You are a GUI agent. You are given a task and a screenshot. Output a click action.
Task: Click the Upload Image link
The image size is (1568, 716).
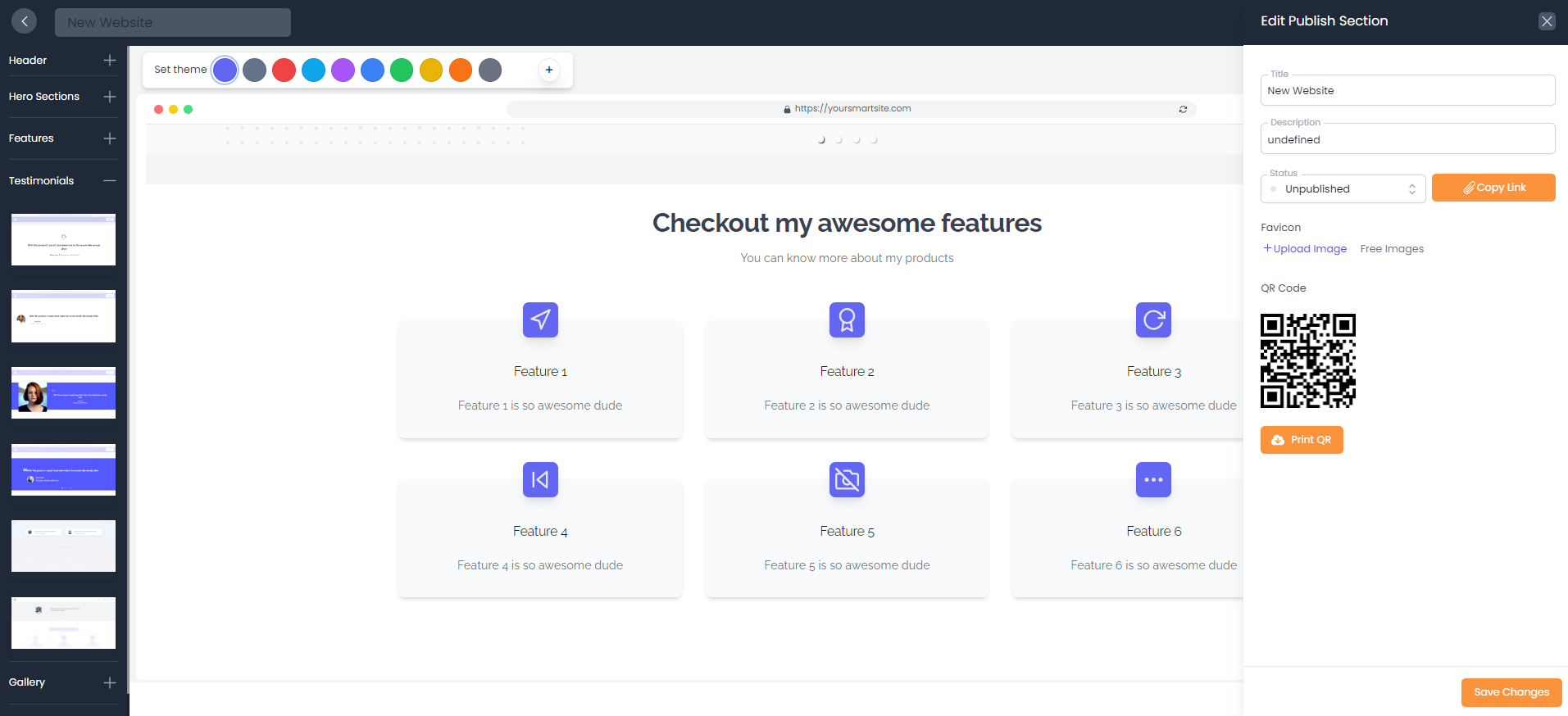[1305, 249]
